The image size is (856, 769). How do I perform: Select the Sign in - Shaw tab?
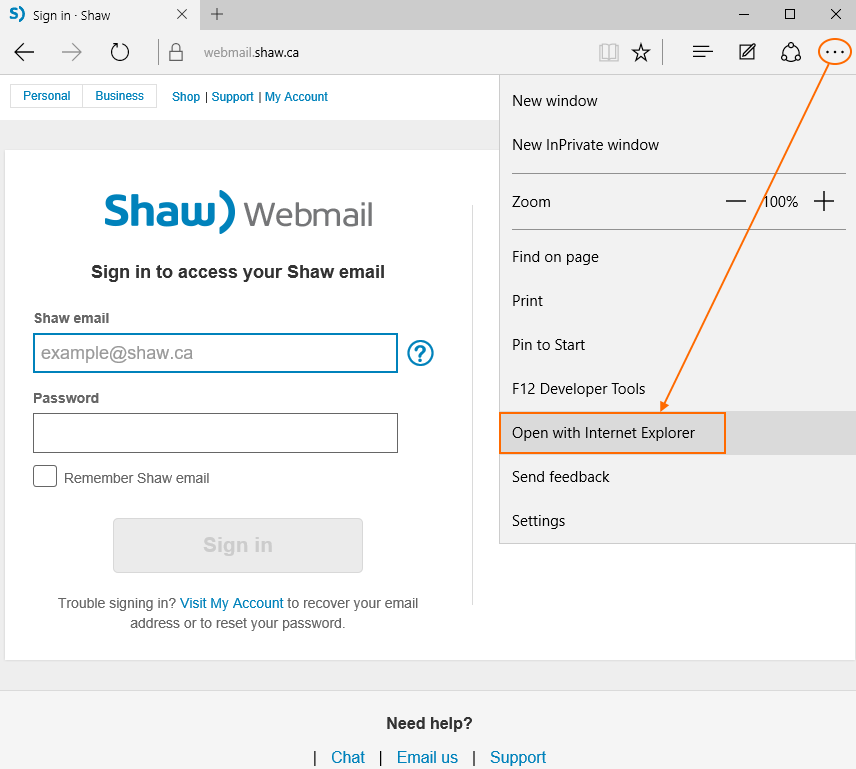coord(98,15)
